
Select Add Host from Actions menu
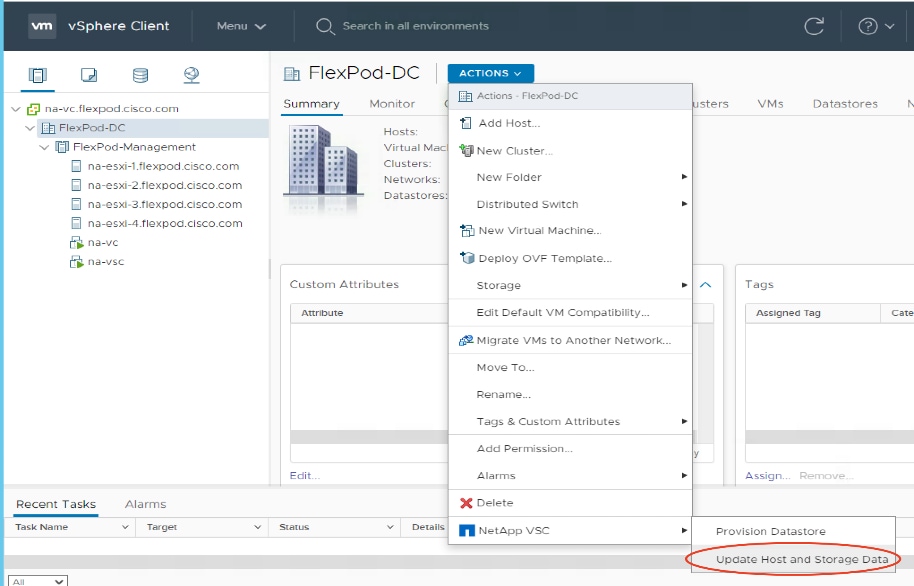pos(570,123)
